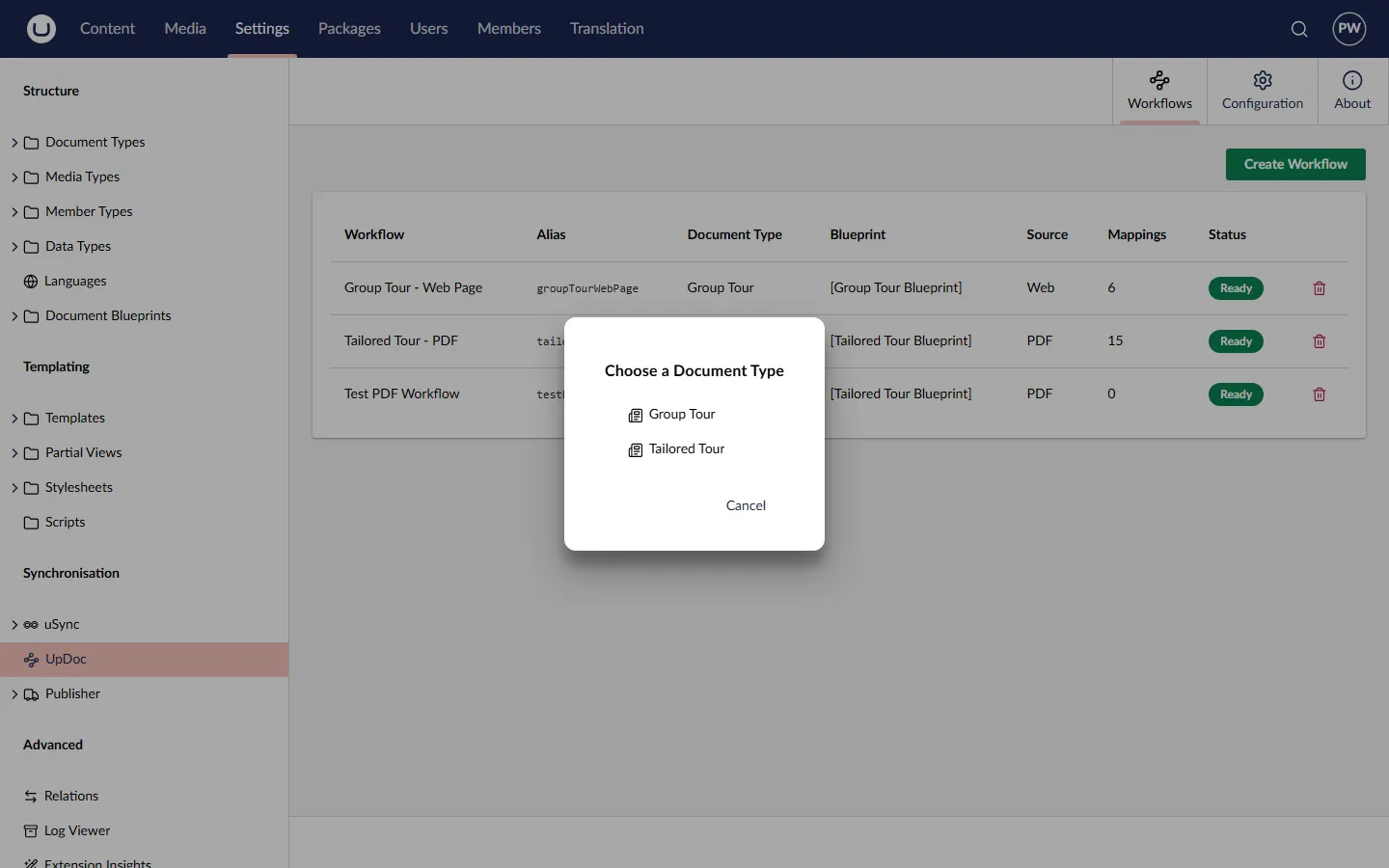Click the Media Types folder icon
1389x868 pixels.
(32, 177)
